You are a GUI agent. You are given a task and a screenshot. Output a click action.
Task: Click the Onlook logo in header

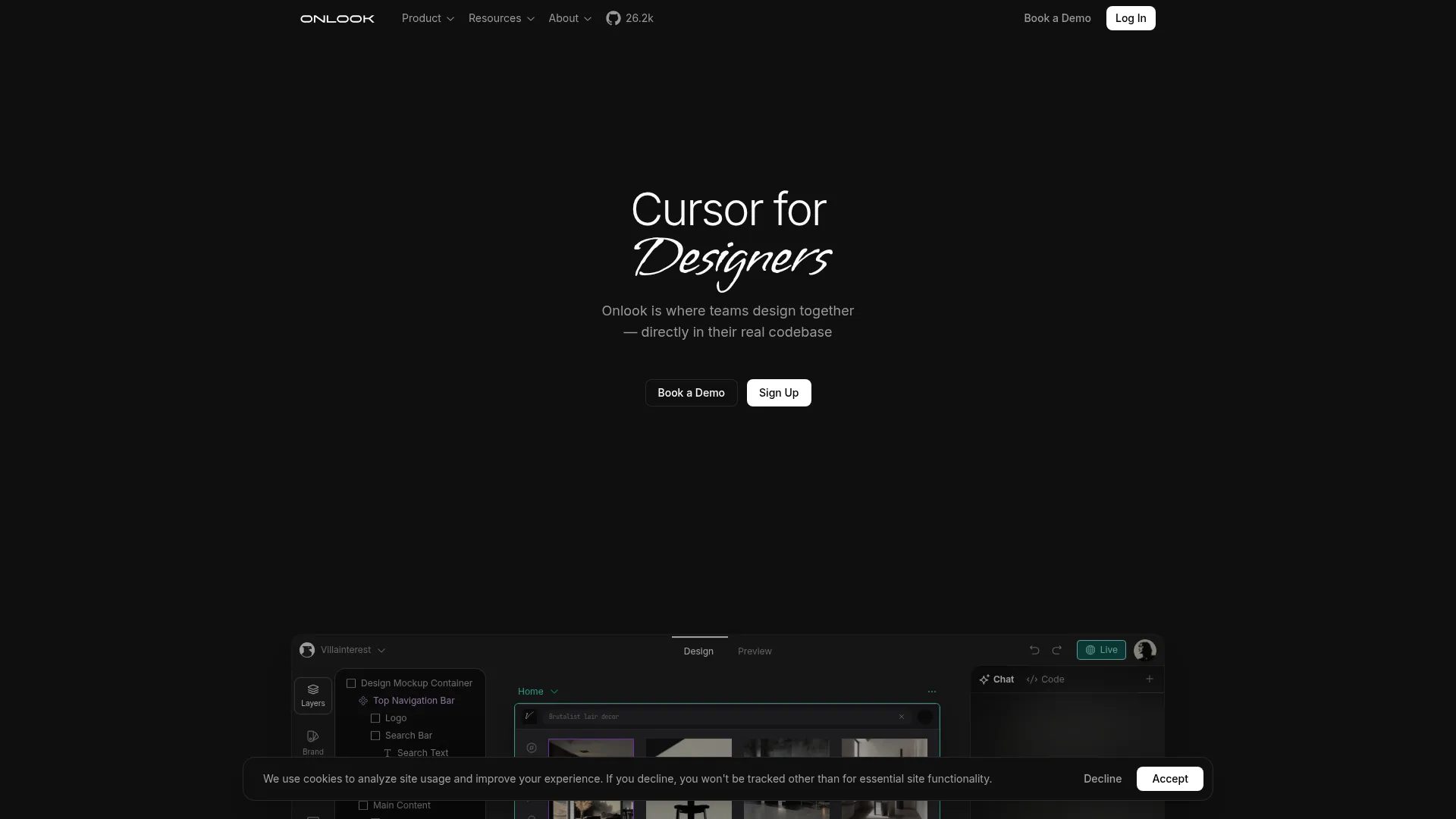tap(337, 18)
